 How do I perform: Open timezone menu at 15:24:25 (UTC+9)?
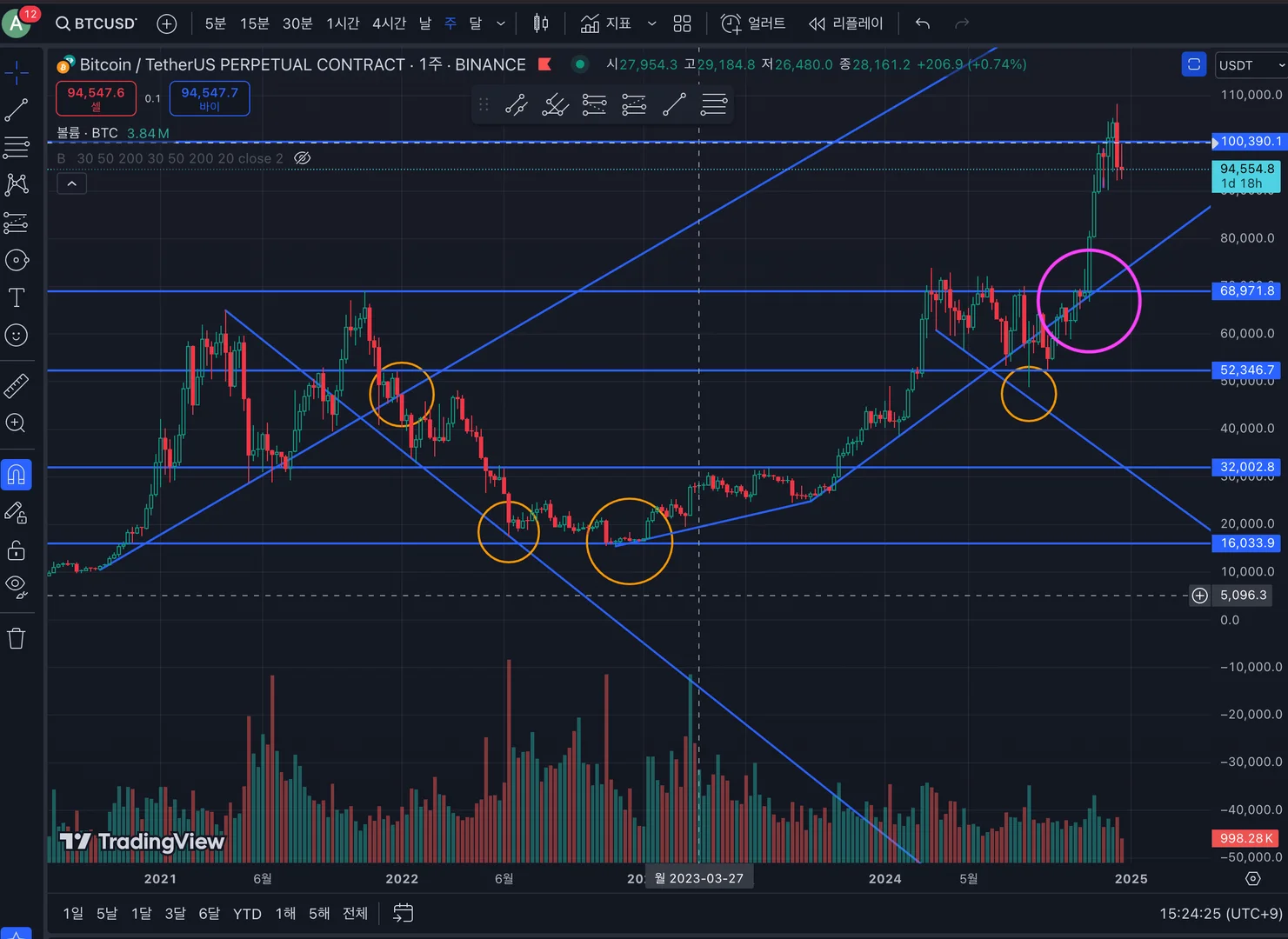point(1221,914)
